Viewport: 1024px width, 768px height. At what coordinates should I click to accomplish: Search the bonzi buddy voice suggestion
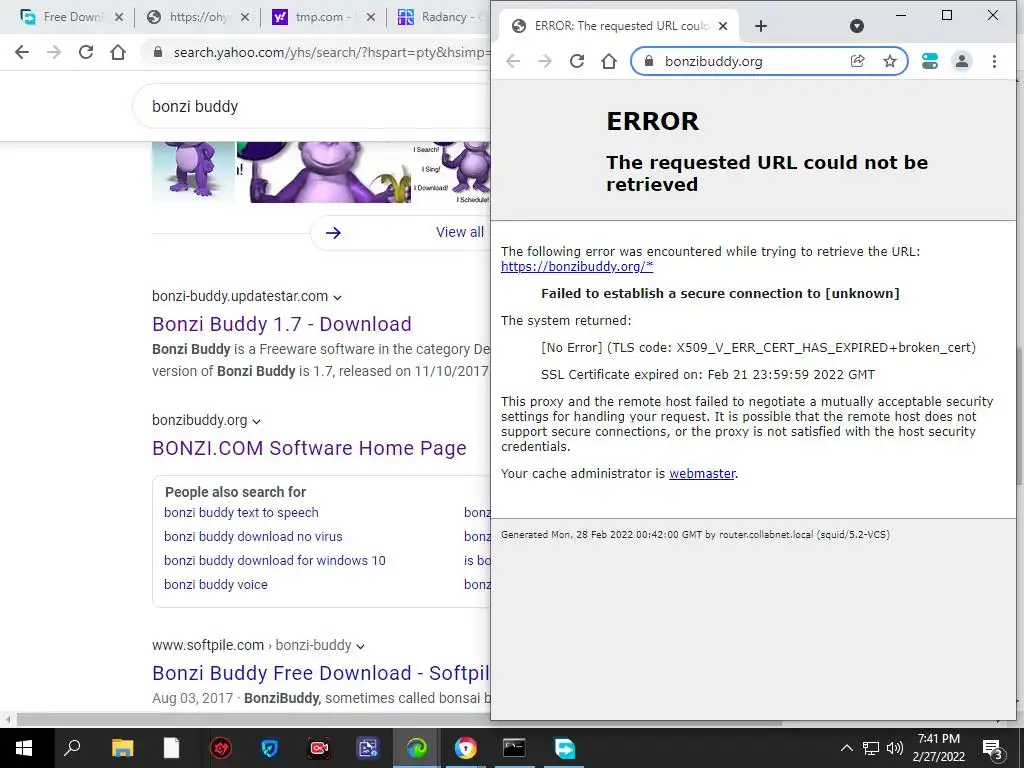click(216, 585)
